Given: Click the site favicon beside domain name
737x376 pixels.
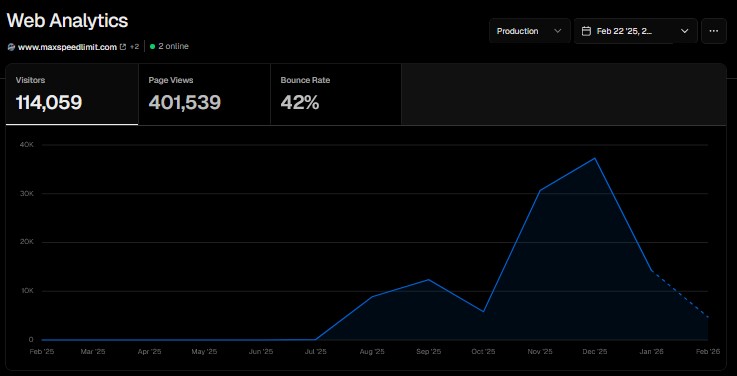Looking at the screenshot, I should pyautogui.click(x=11, y=47).
